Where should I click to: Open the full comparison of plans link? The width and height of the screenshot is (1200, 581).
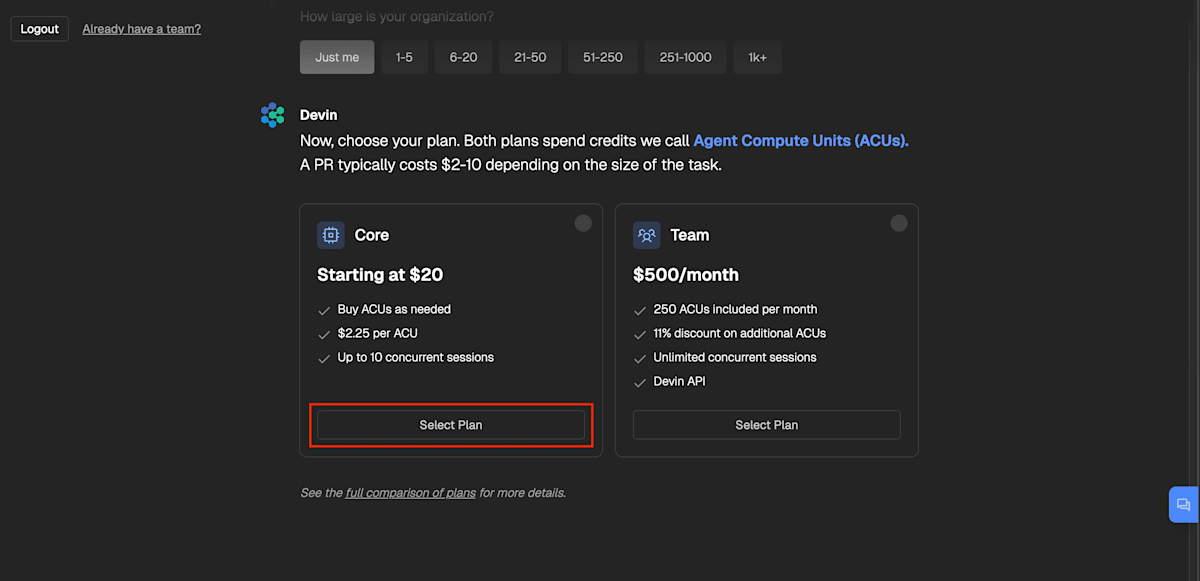411,493
